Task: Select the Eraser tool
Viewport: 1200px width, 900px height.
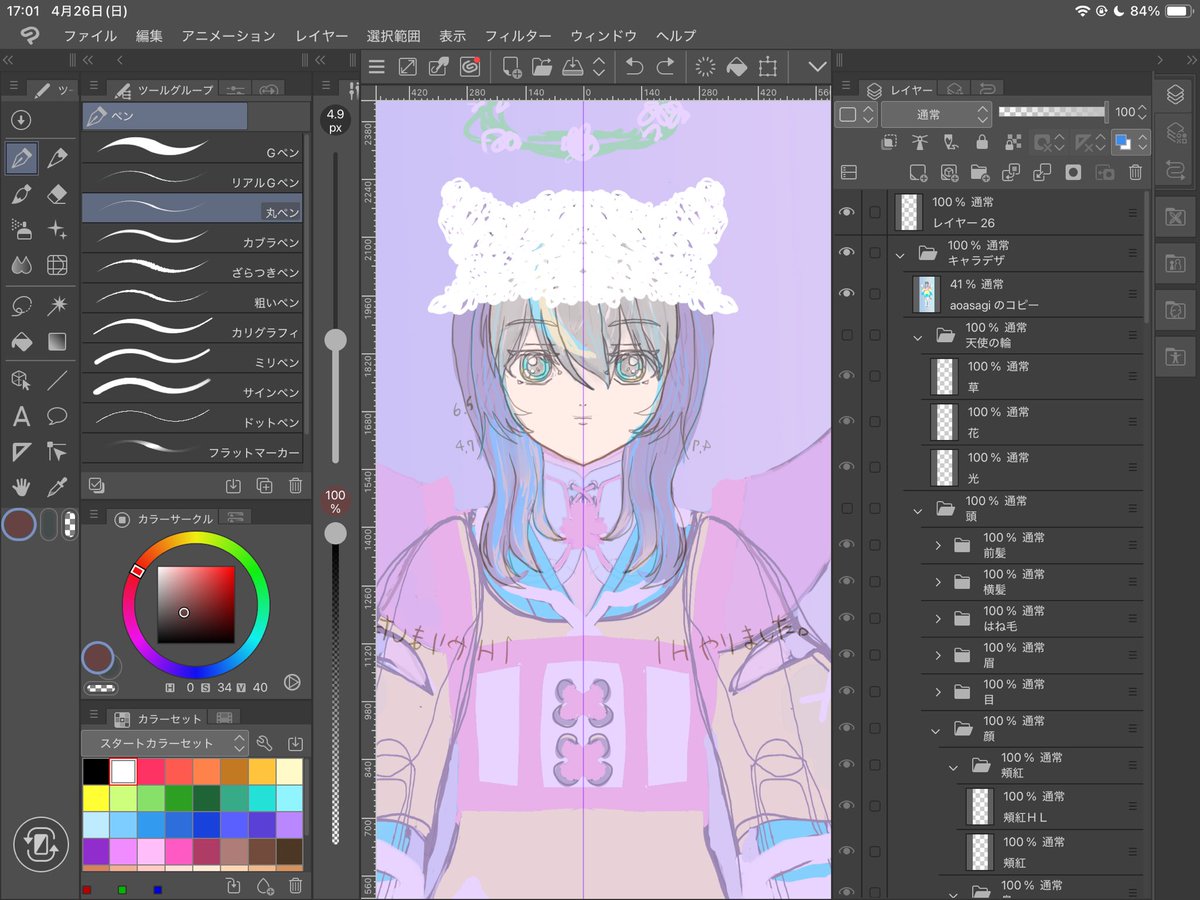Action: (x=57, y=194)
